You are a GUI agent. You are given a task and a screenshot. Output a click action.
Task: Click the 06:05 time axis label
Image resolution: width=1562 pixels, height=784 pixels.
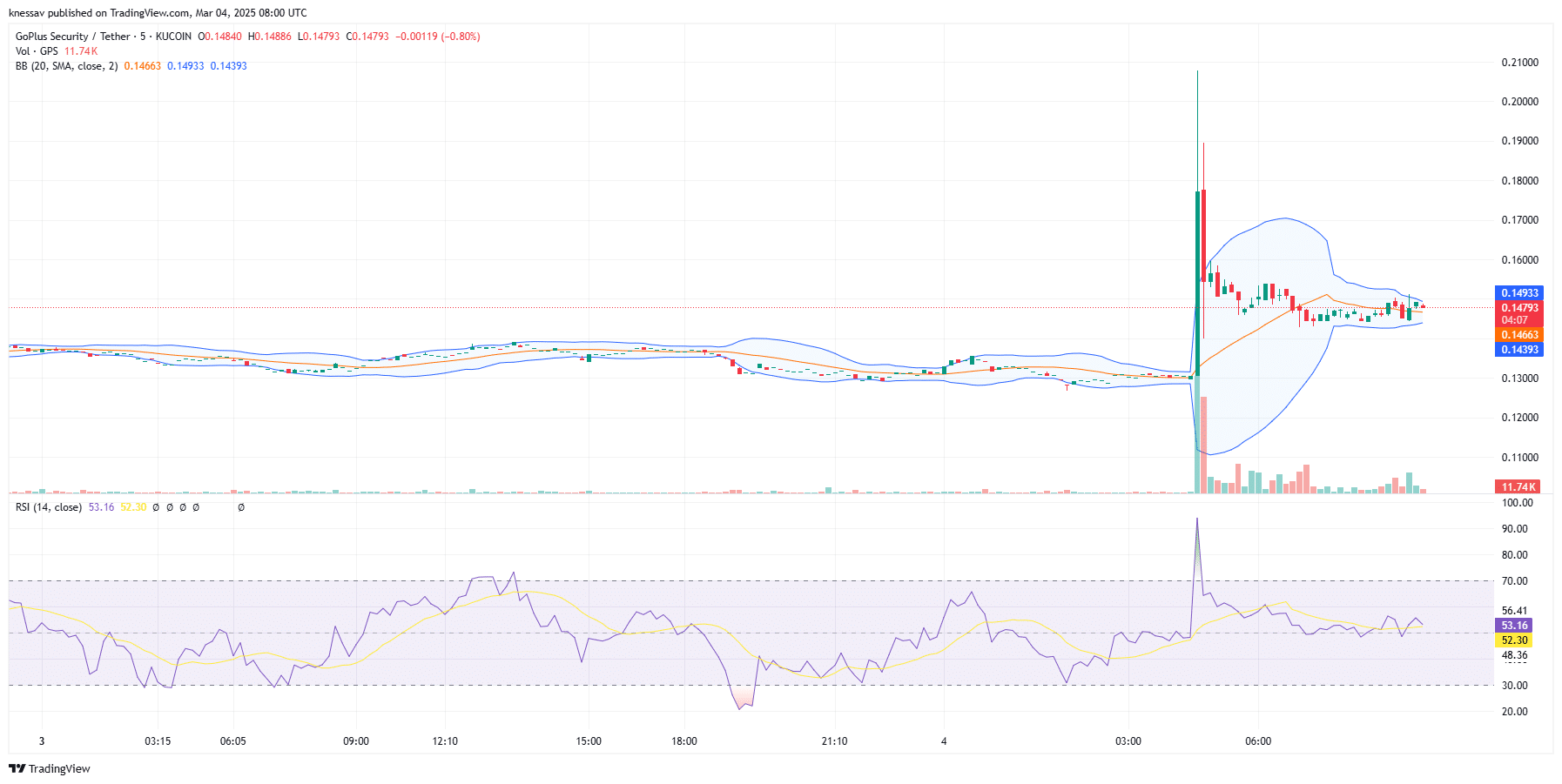tap(232, 741)
